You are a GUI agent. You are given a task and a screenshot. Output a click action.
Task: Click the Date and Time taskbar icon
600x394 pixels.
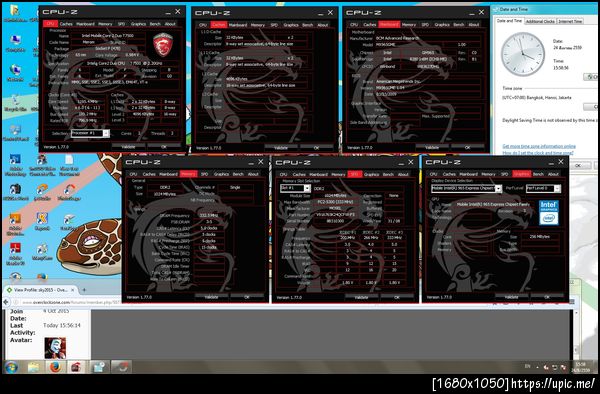click(99, 367)
